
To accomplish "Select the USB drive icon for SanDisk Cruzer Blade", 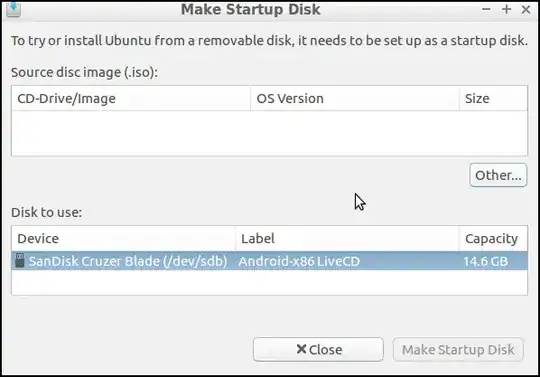I will [x=20, y=261].
